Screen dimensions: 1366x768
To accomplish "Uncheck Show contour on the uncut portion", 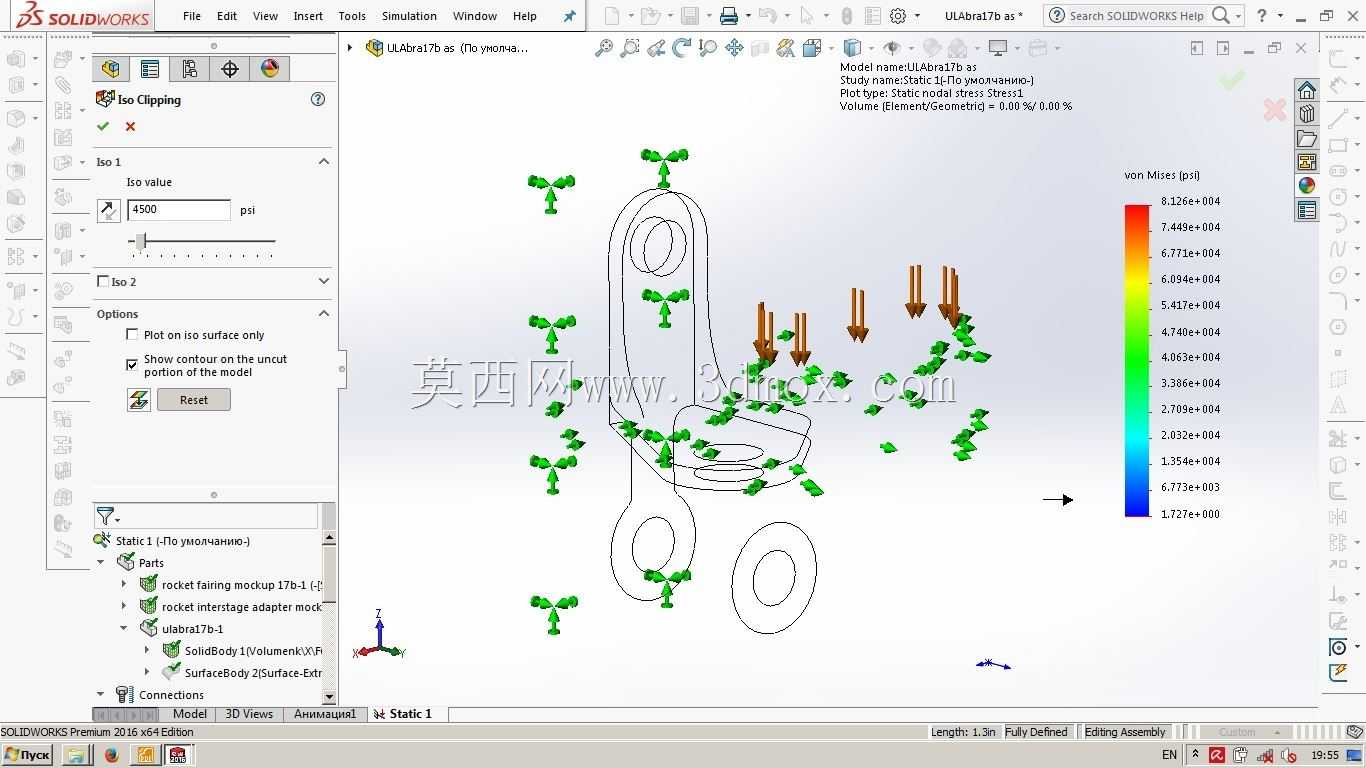I will click(x=132, y=365).
